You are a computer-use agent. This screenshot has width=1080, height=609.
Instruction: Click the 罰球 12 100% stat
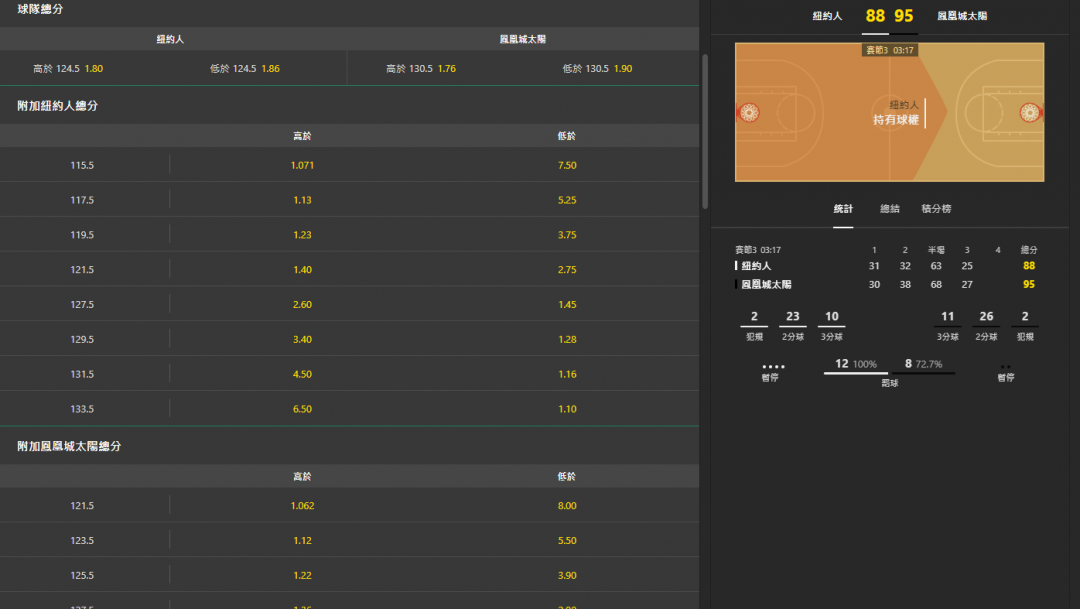click(855, 364)
